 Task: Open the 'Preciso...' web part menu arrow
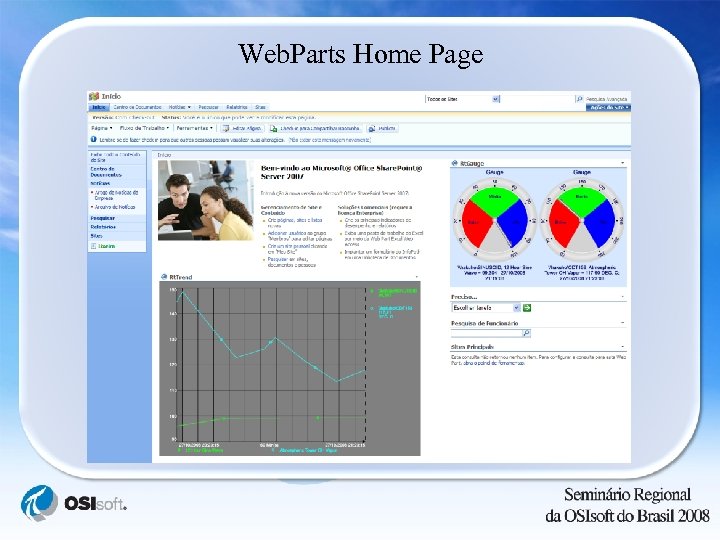click(x=623, y=297)
